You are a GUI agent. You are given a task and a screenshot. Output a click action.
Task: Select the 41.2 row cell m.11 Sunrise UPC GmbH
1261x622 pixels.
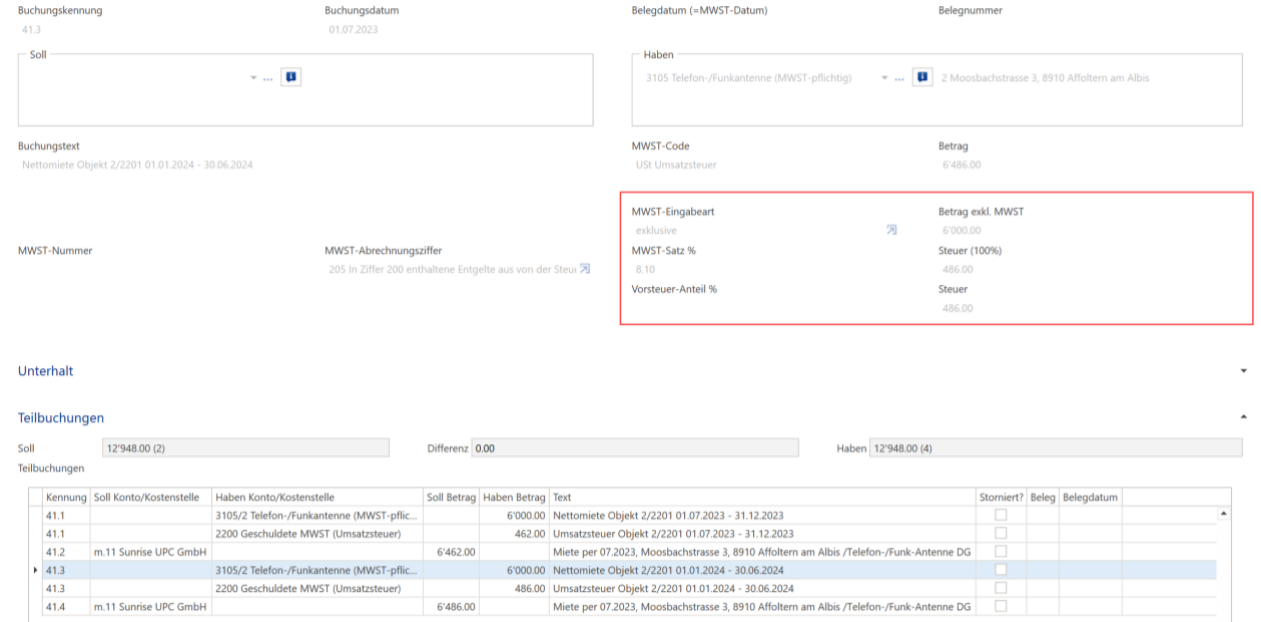coord(151,551)
